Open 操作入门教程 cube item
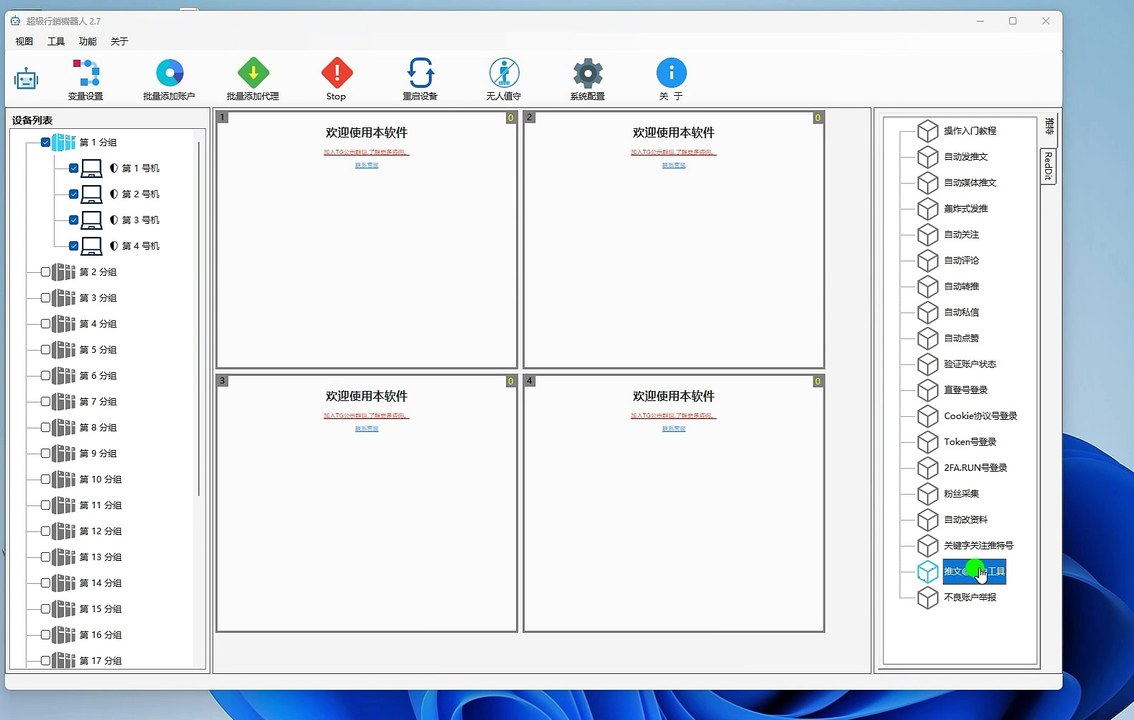This screenshot has width=1134, height=720. pyautogui.click(x=957, y=131)
